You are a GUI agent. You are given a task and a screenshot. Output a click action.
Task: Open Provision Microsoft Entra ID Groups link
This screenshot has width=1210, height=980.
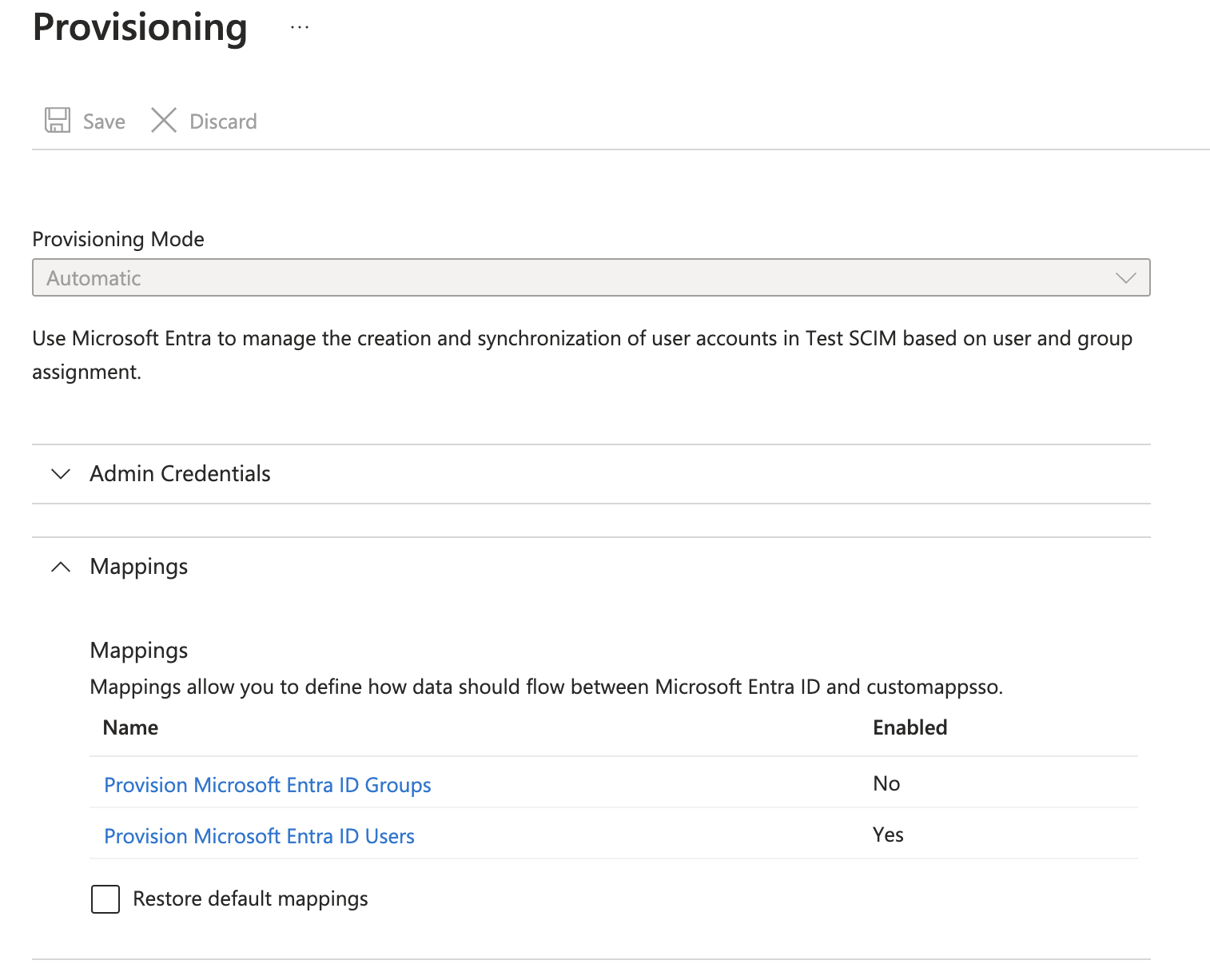click(x=268, y=785)
